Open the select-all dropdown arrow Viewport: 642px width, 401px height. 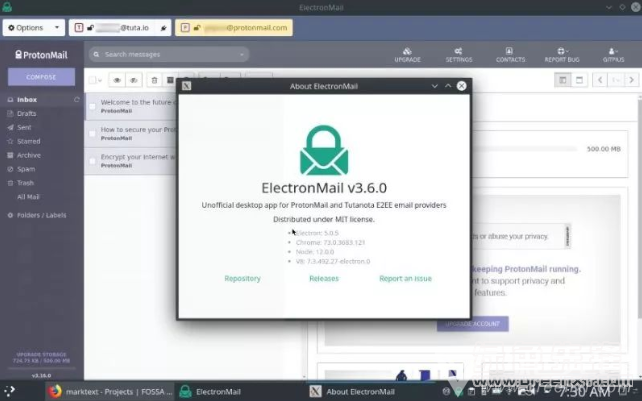point(100,80)
